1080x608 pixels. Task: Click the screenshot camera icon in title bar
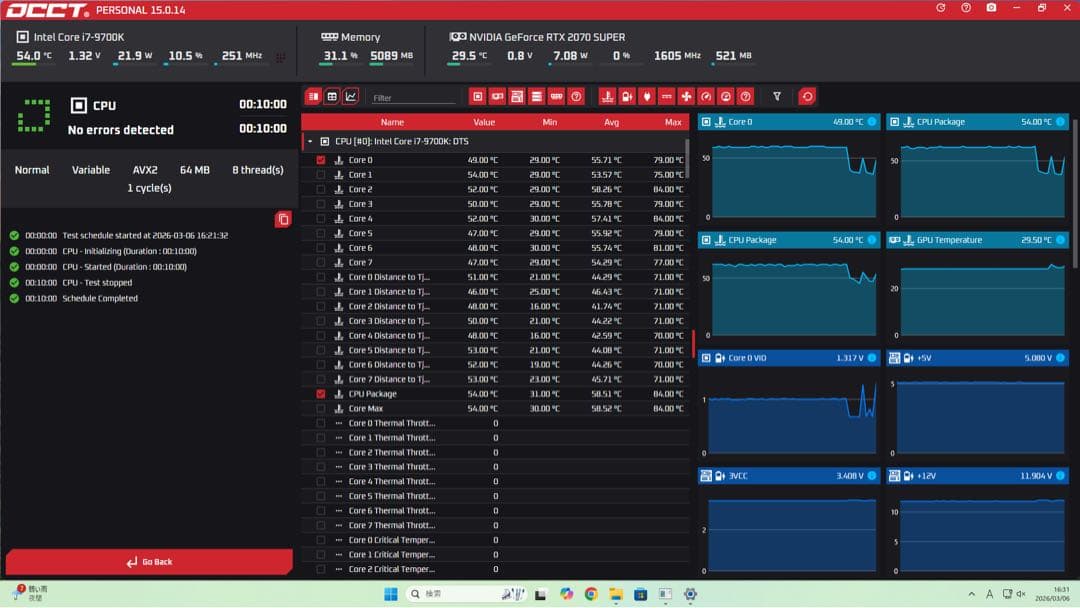click(991, 8)
